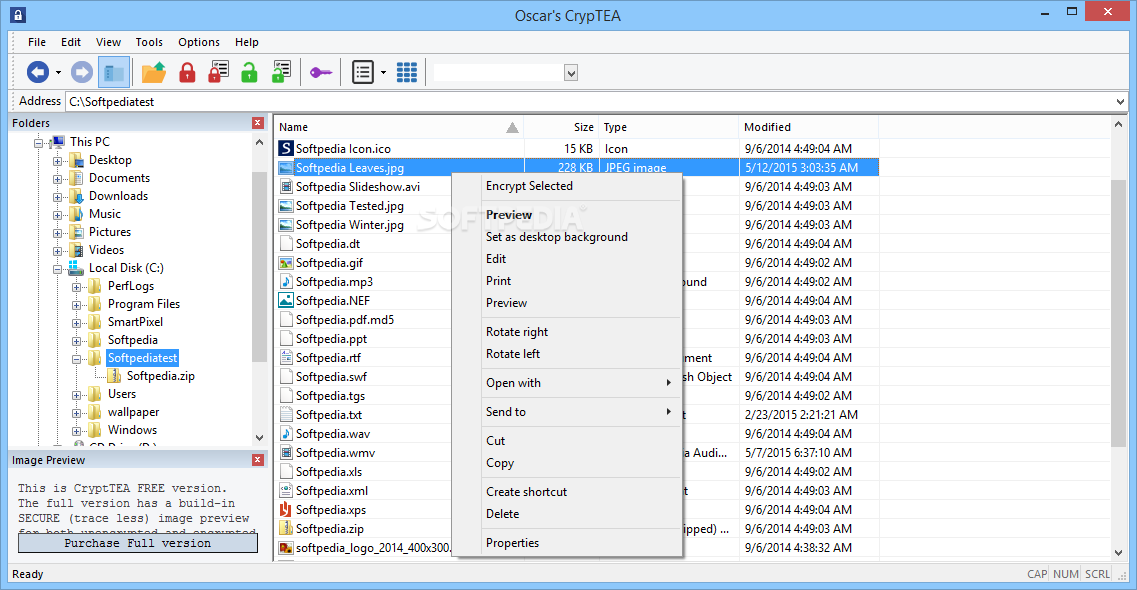This screenshot has height=590, width=1137.
Task: Click the purple key password icon
Action: [321, 72]
